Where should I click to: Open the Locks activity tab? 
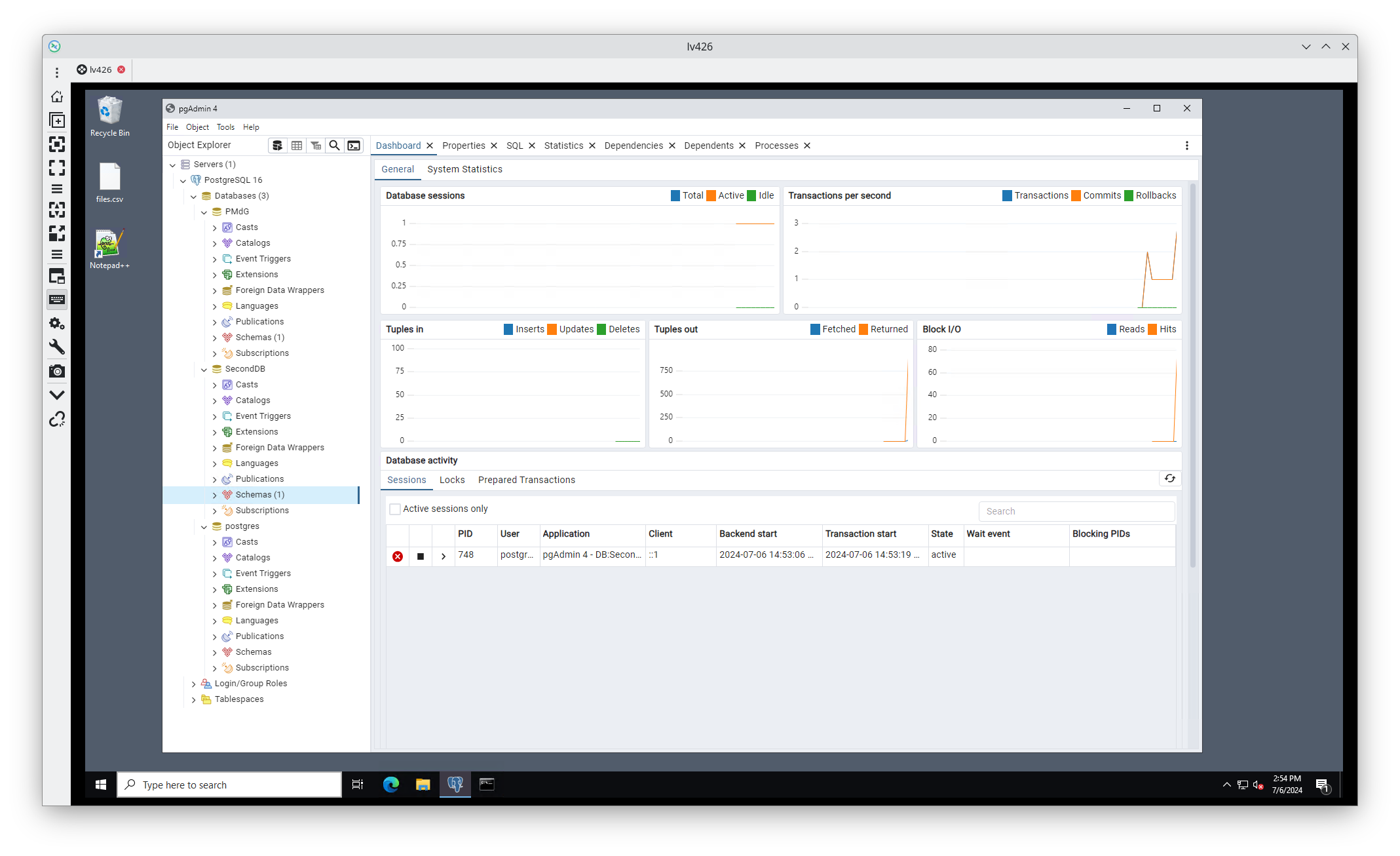point(452,480)
